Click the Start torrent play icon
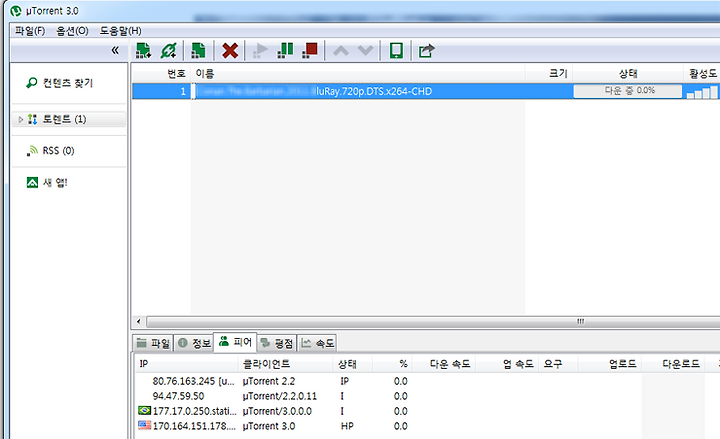Viewport: 720px width, 439px height. click(x=260, y=51)
